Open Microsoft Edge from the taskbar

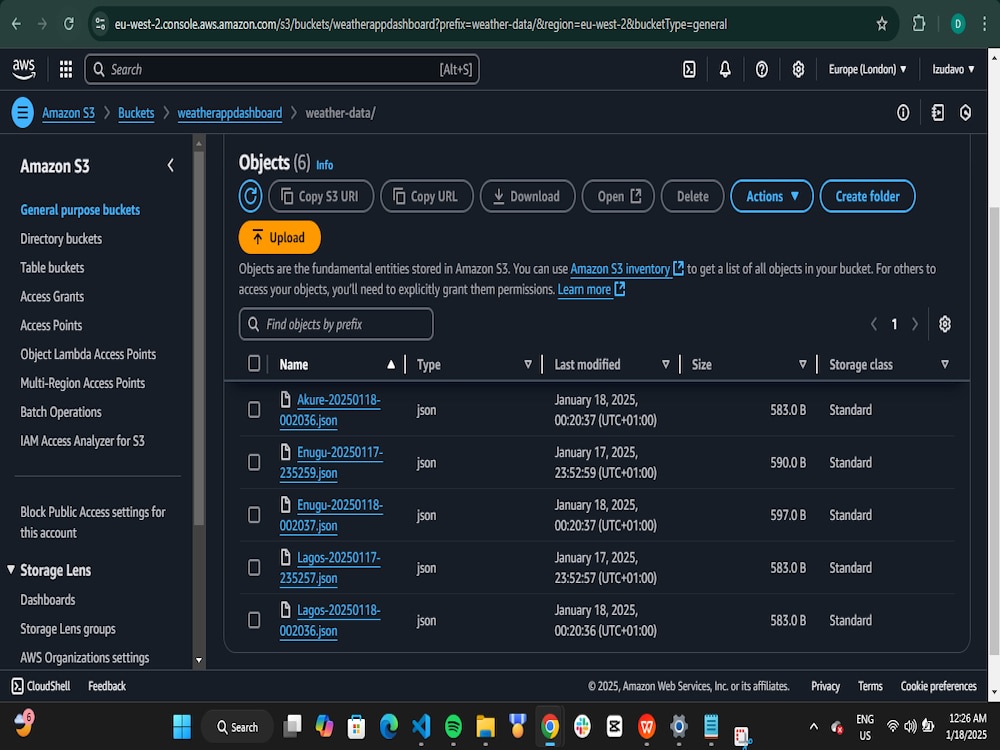coord(388,726)
